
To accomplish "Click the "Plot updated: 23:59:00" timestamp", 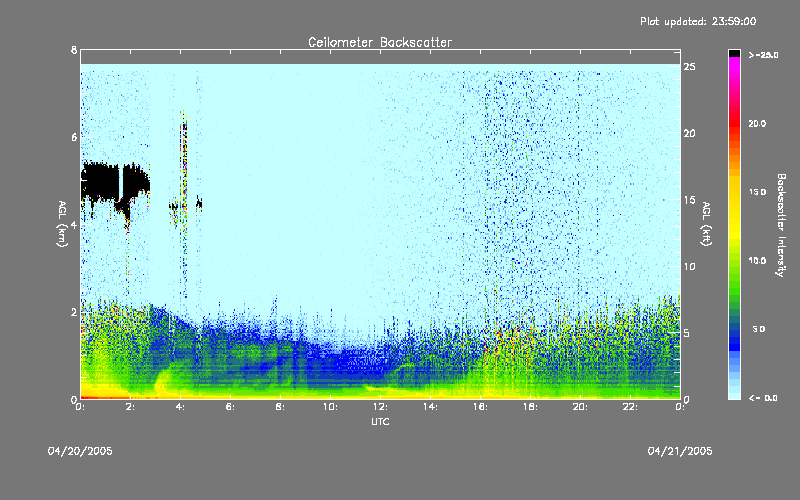I will (698, 21).
